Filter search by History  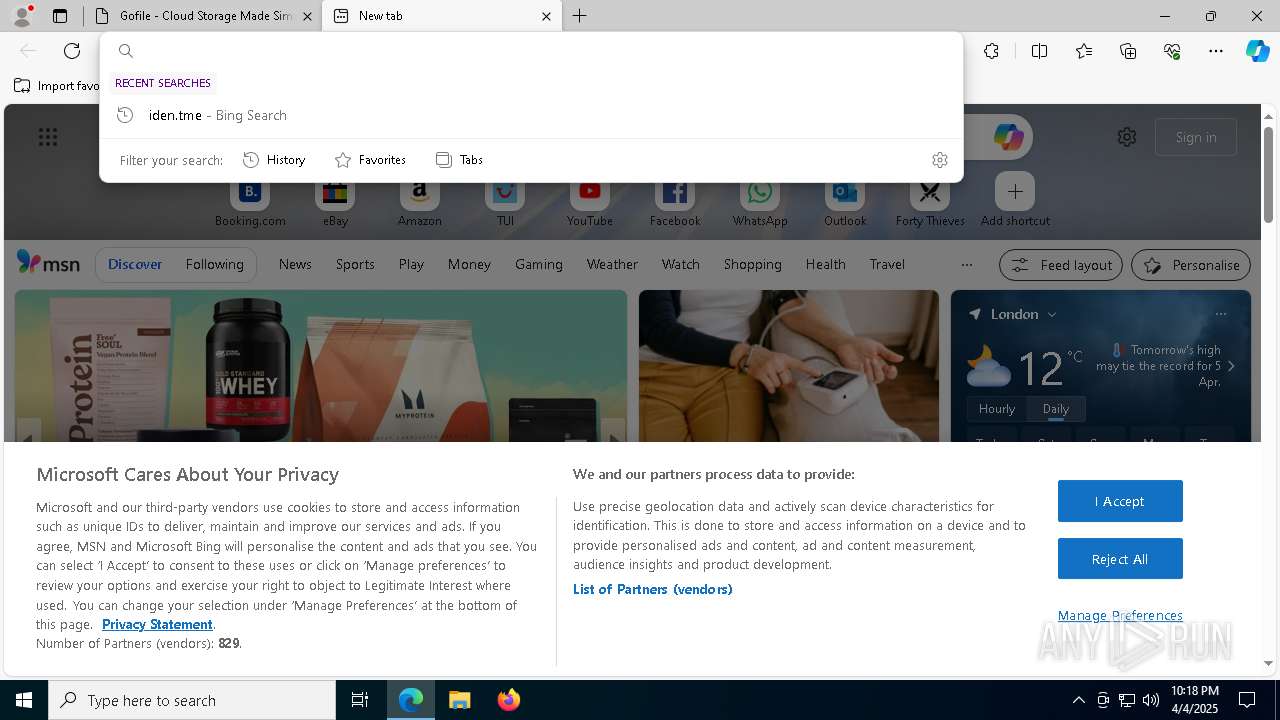(274, 160)
